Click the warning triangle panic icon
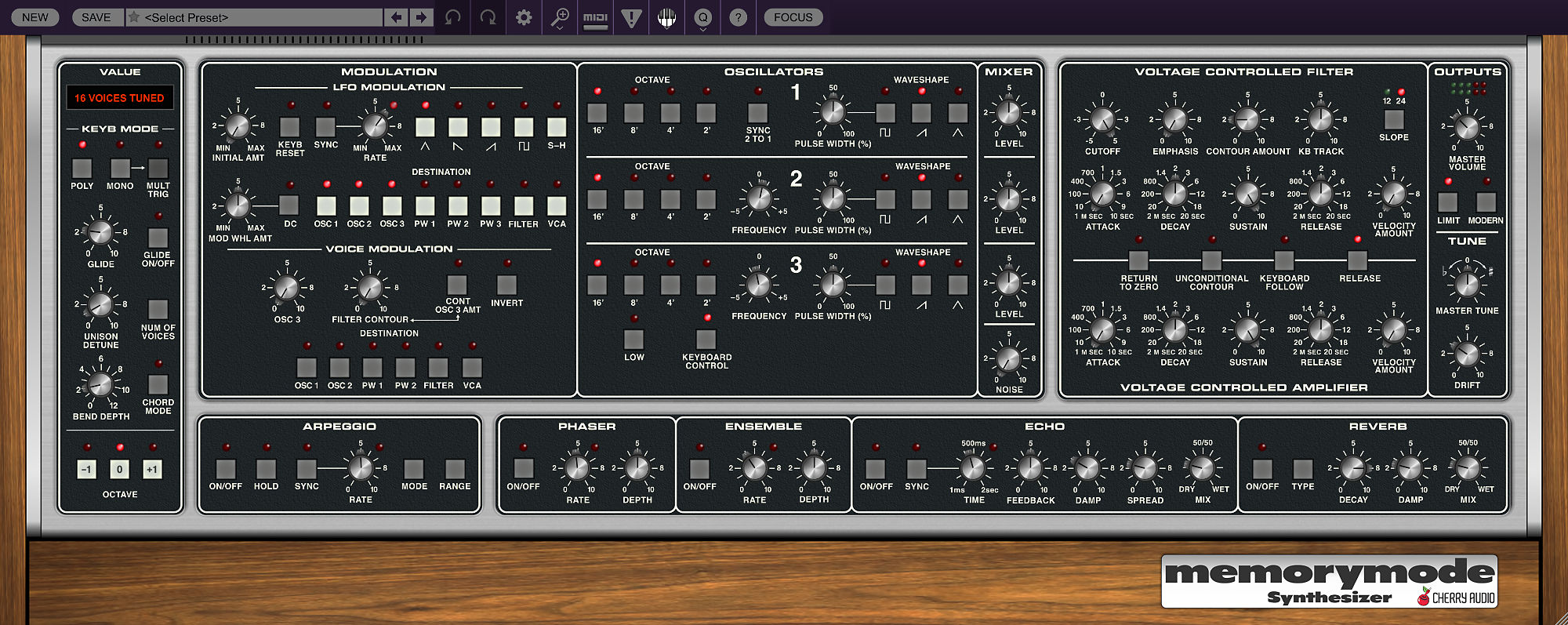 click(631, 17)
